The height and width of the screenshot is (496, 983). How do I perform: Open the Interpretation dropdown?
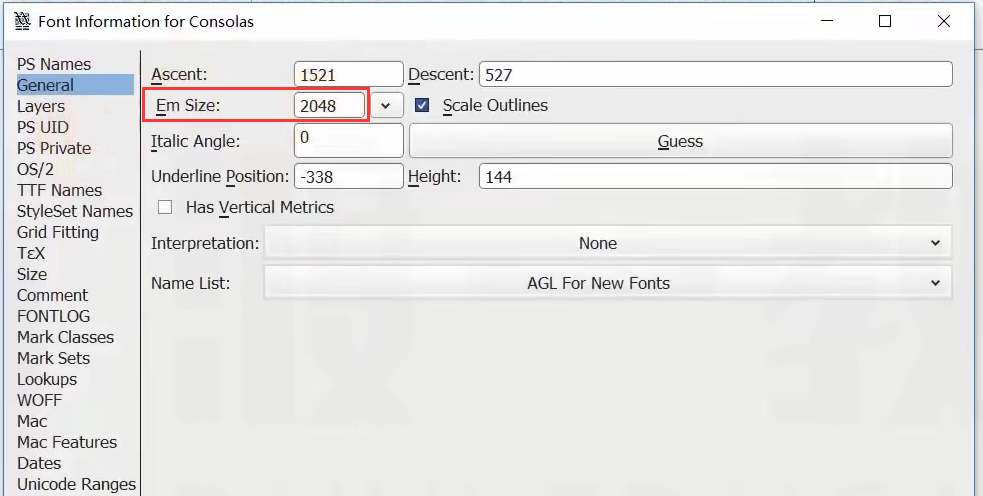607,243
